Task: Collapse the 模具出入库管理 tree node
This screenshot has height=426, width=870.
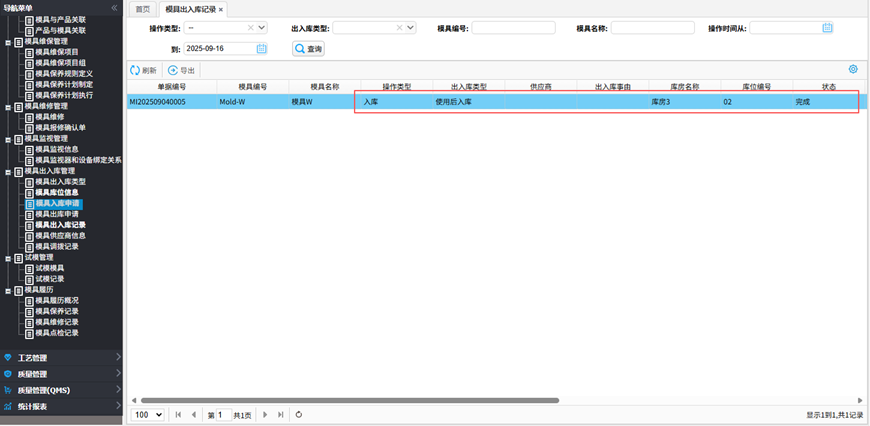Action: (8, 171)
